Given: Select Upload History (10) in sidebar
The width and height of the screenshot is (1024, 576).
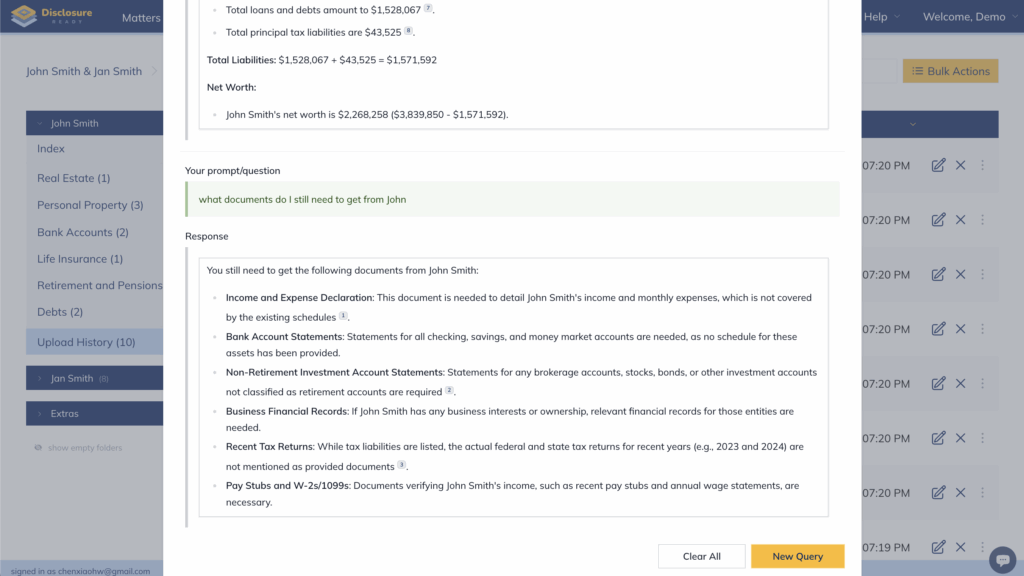Looking at the screenshot, I should (86, 342).
